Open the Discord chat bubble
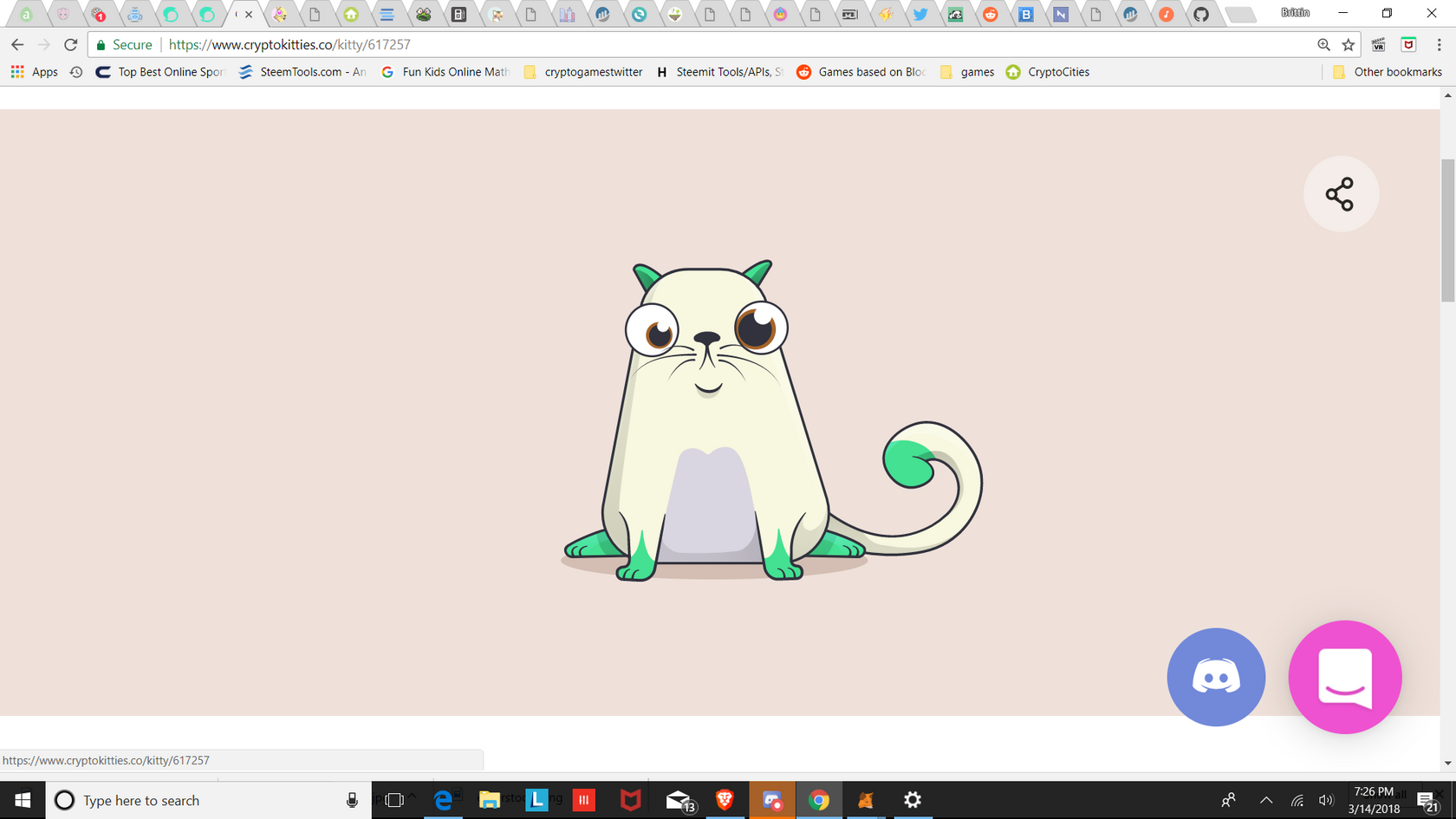Image resolution: width=1456 pixels, height=819 pixels. pos(1216,677)
